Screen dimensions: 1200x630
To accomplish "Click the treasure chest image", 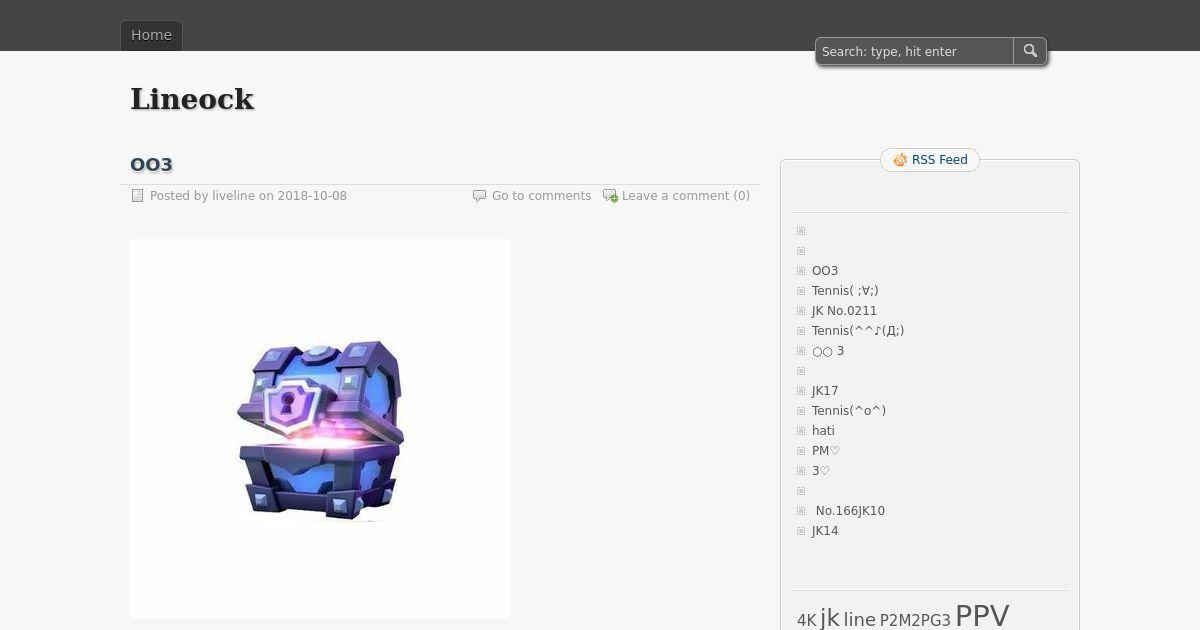I will (x=320, y=429).
